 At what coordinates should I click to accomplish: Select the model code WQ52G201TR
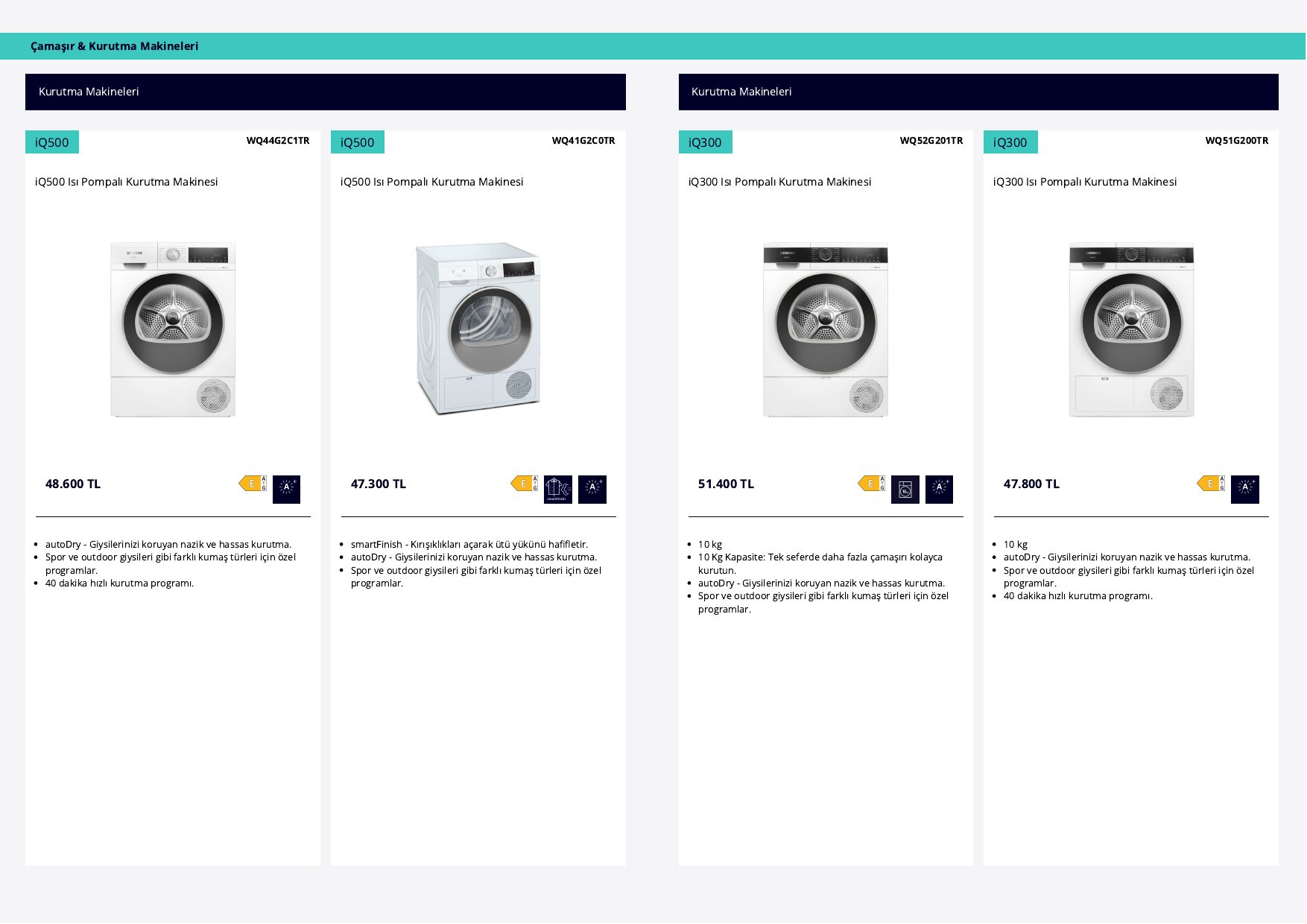tap(931, 140)
